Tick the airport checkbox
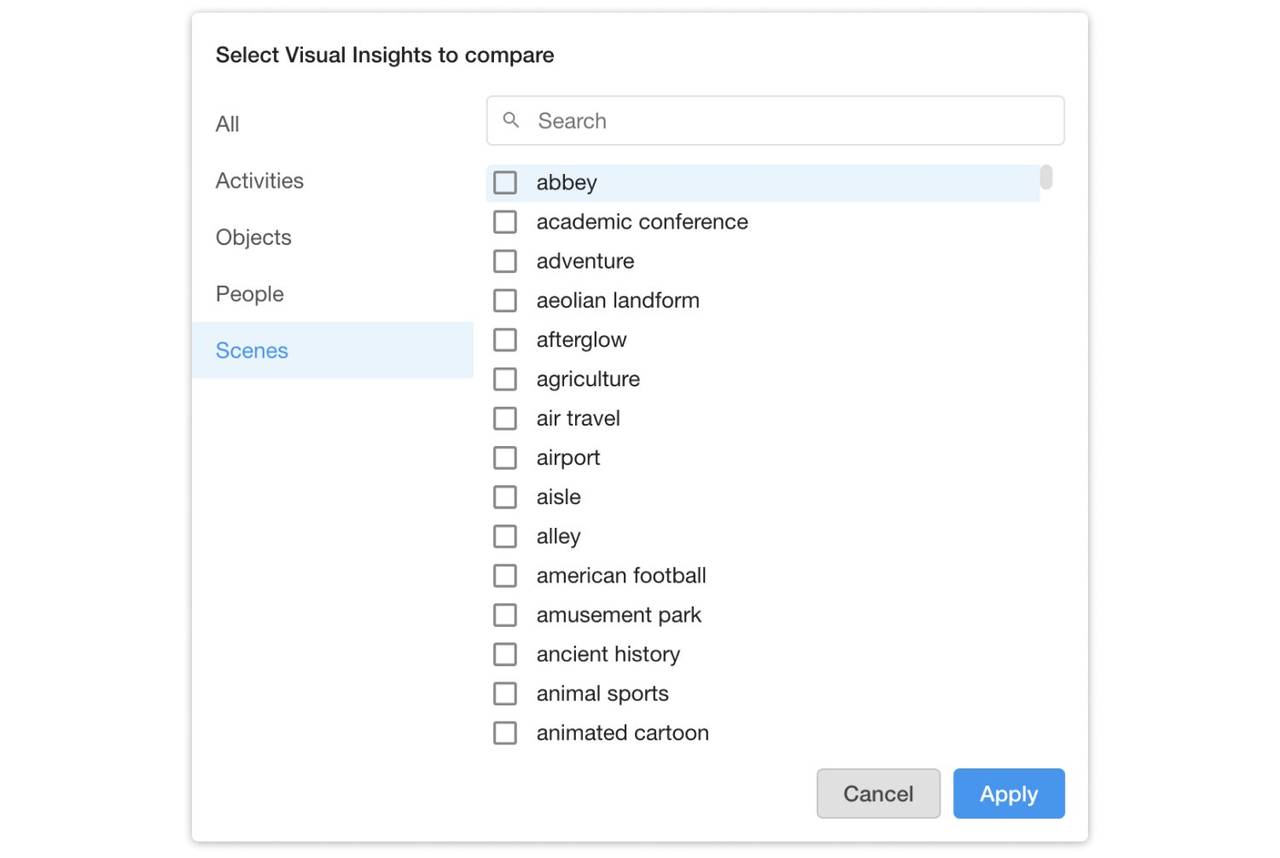The width and height of the screenshot is (1280, 858). [505, 458]
